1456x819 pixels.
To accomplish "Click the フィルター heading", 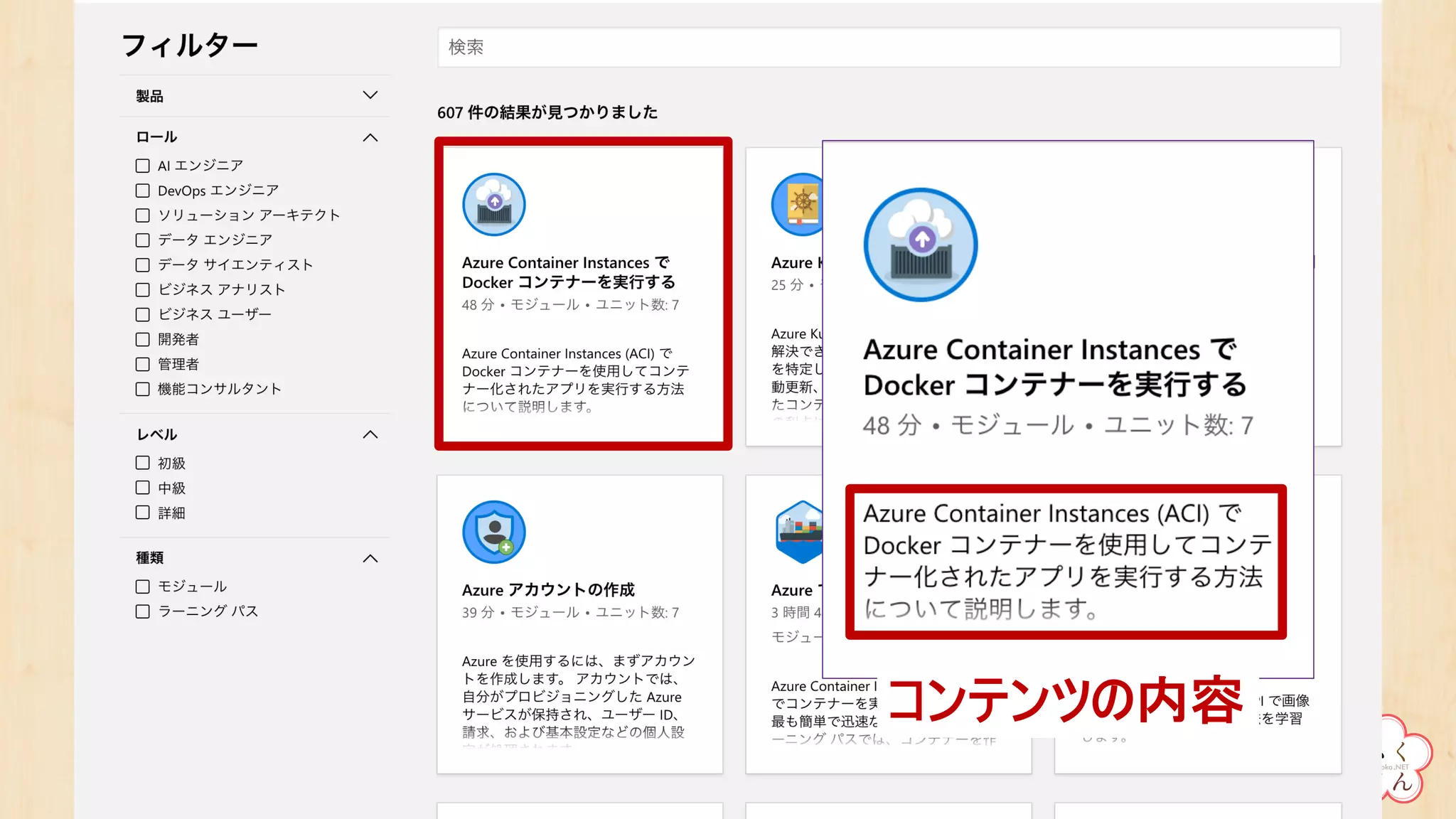I will point(190,45).
